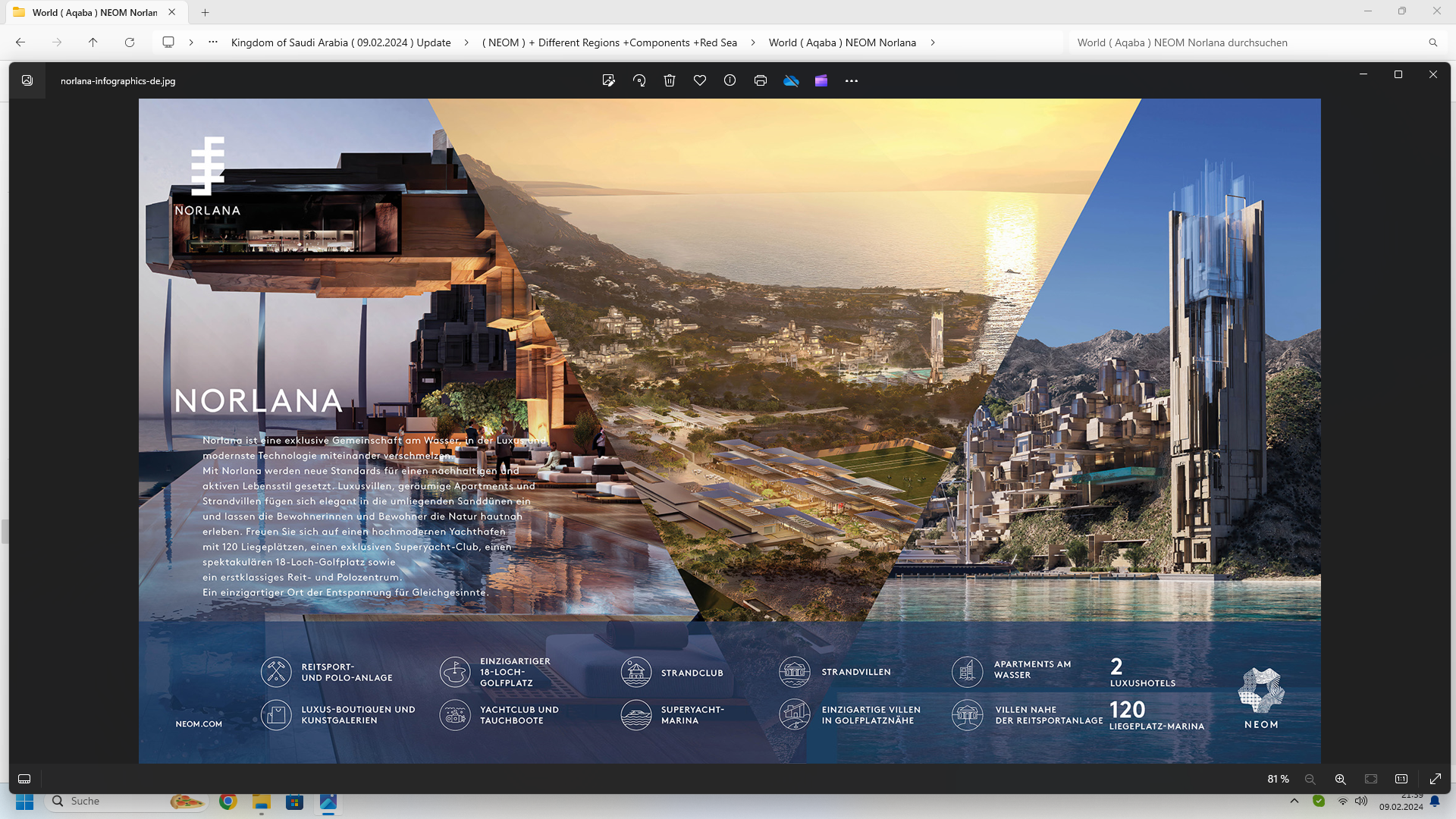The height and width of the screenshot is (819, 1456).
Task: Expand chevron after the NEOM Different Regions breadcrumb
Action: [752, 42]
